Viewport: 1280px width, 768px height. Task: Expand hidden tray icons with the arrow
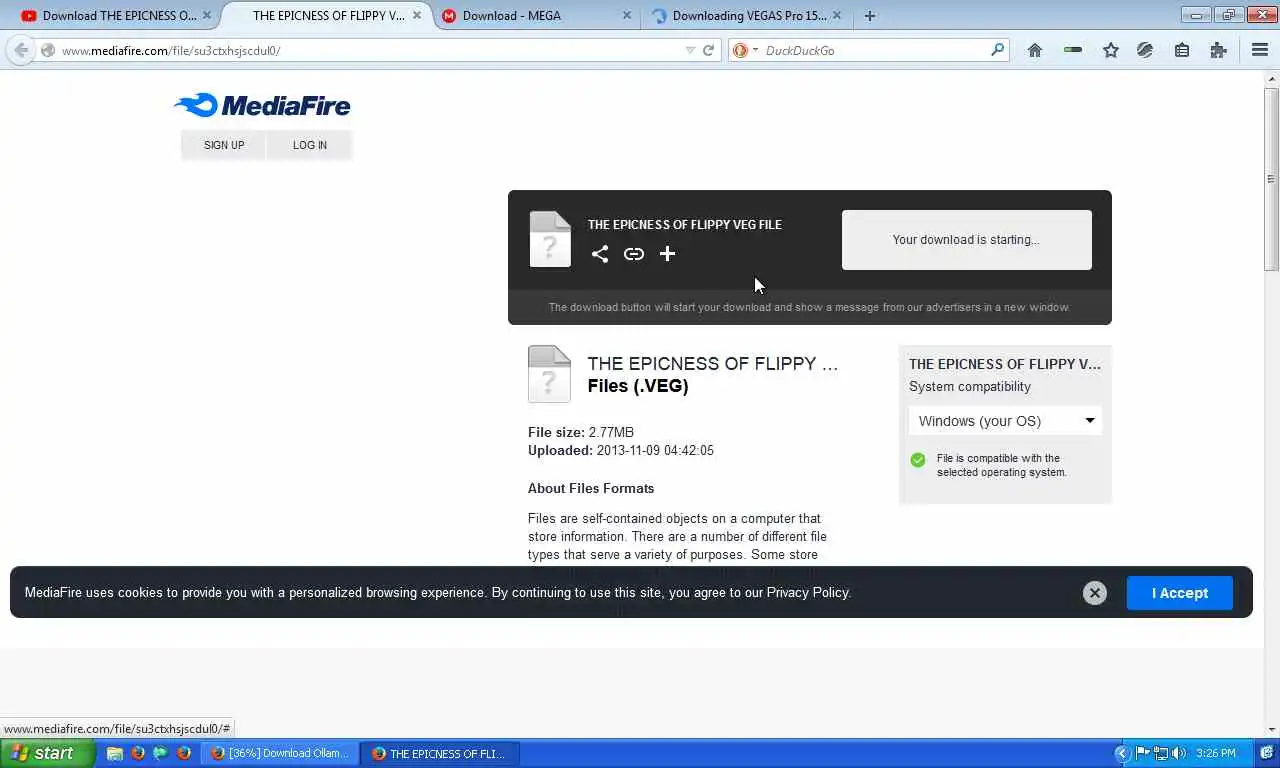click(x=1122, y=754)
